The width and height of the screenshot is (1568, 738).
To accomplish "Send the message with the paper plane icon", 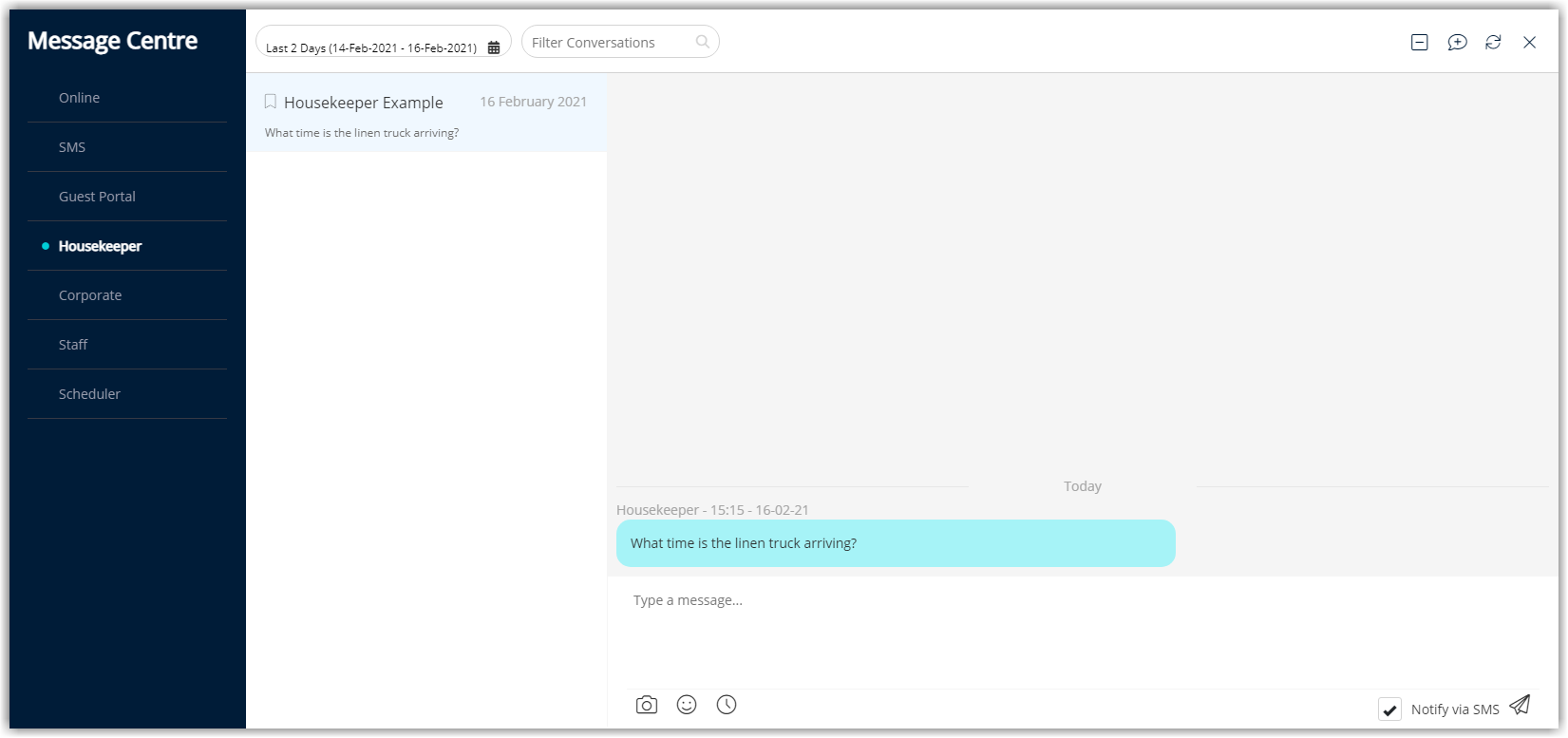I will [1521, 705].
